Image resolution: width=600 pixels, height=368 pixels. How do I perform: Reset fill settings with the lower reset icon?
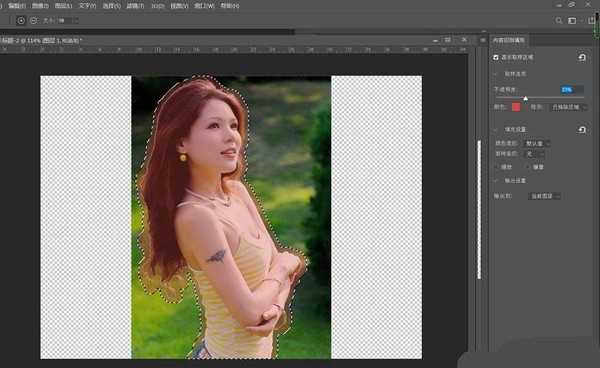(x=582, y=130)
